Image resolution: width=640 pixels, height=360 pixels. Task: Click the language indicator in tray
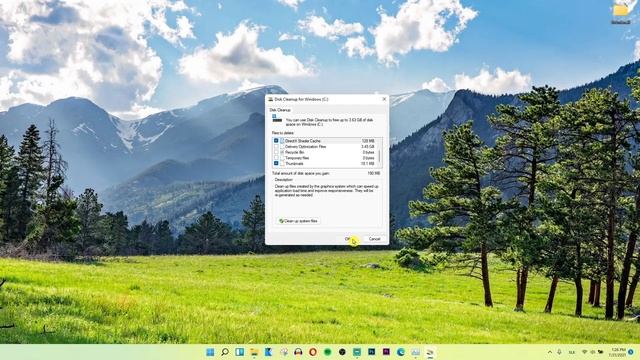coord(571,352)
